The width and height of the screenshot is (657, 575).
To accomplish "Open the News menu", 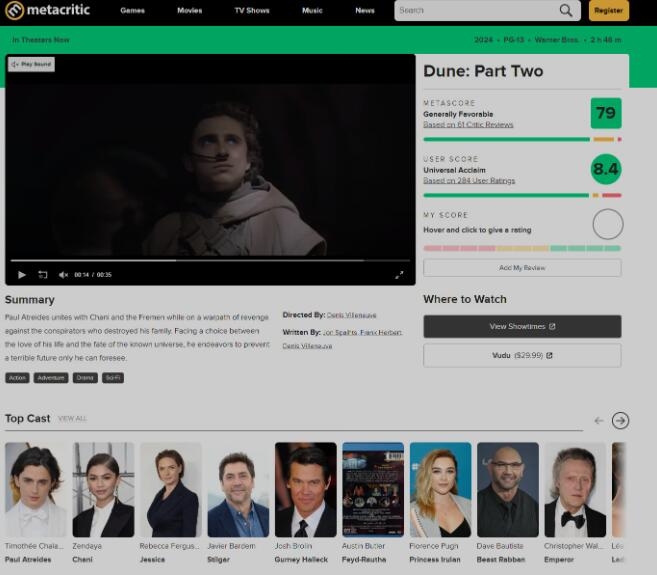I will [x=365, y=10].
